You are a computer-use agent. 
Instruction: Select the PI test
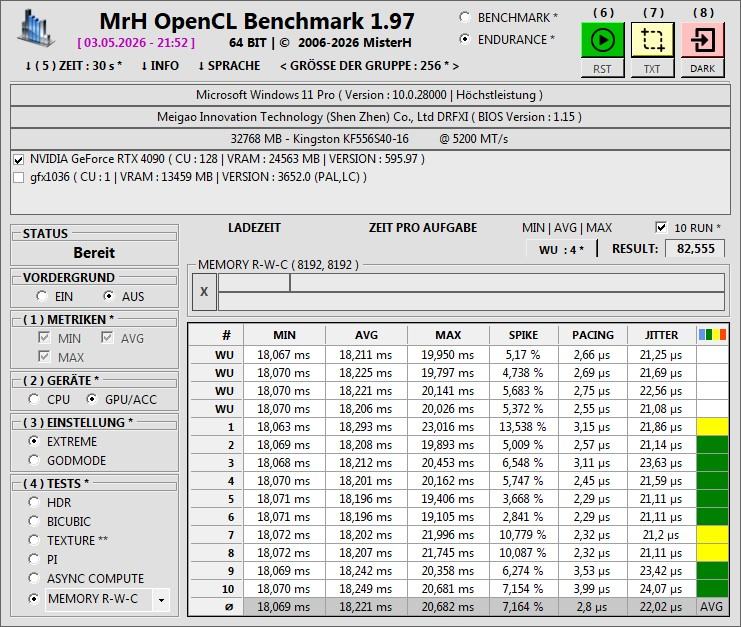tap(34, 559)
